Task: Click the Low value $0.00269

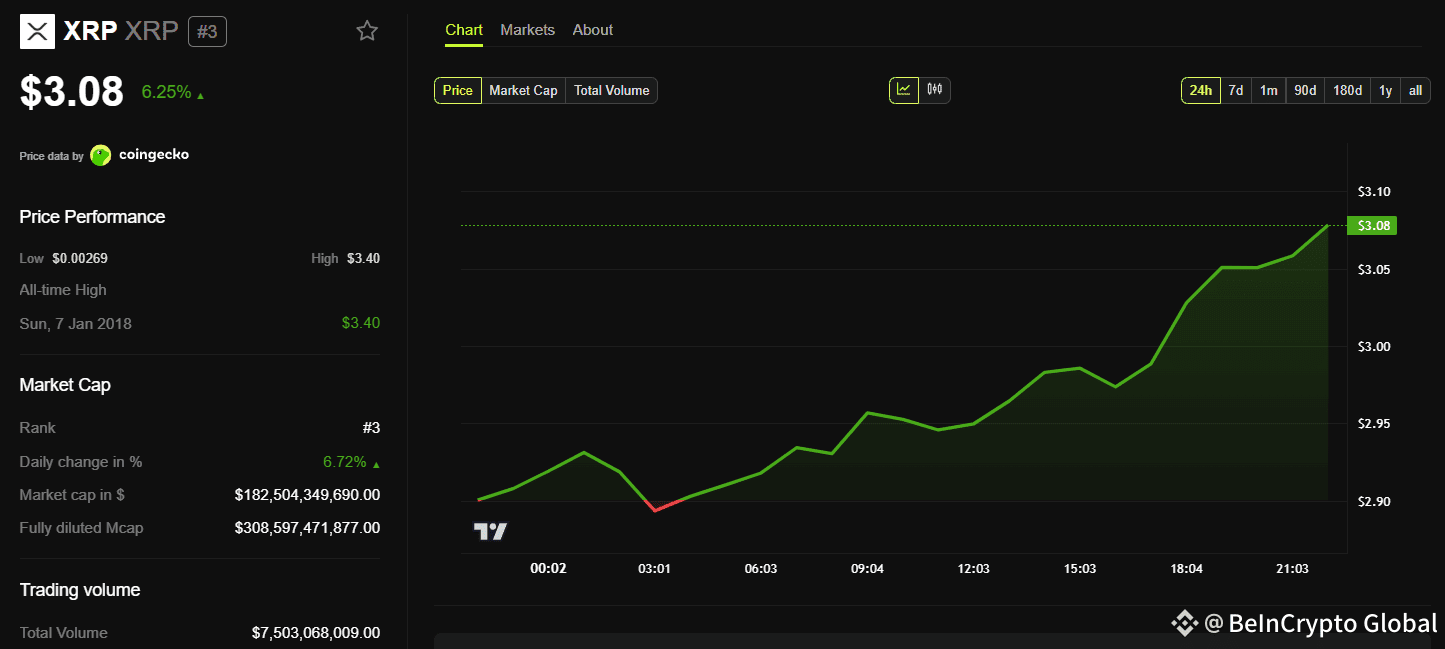Action: click(x=80, y=258)
